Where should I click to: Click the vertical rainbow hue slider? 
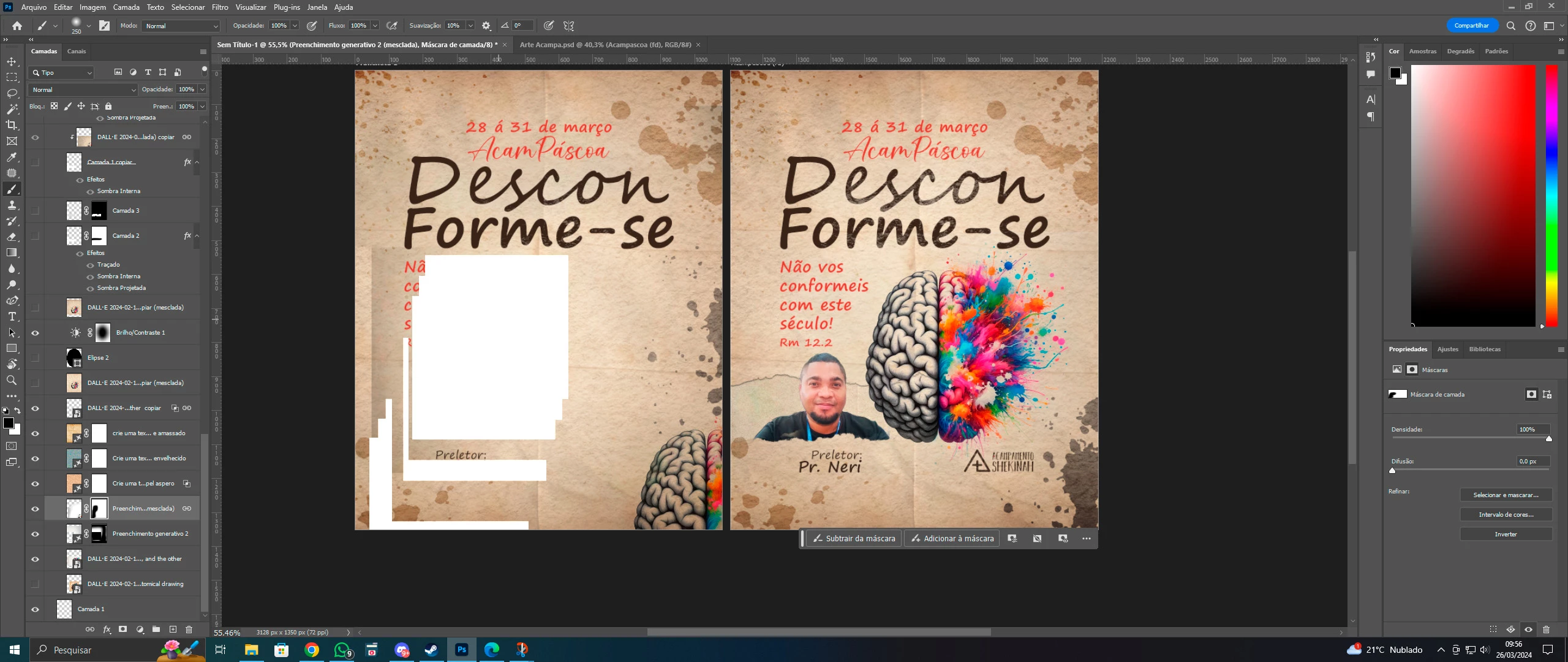[x=1551, y=196]
